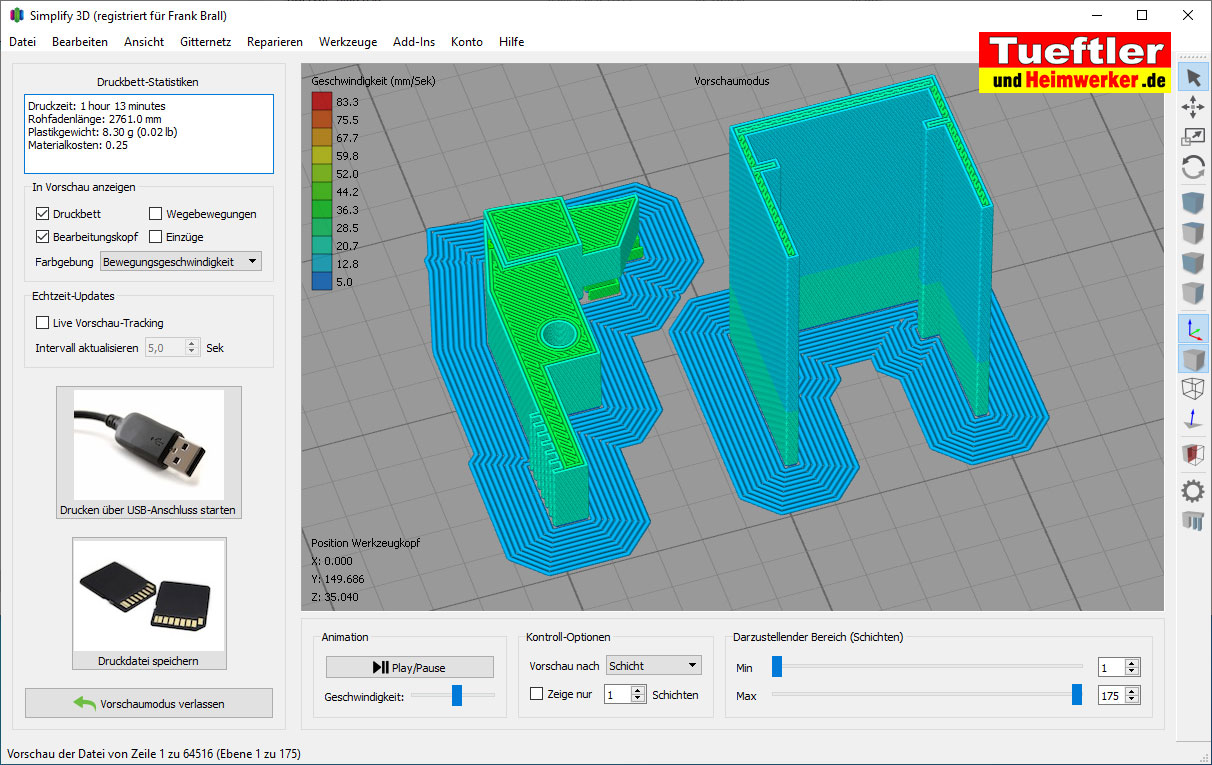Click the blue 5.0 legend swatch
The width and height of the screenshot is (1212, 765).
(321, 282)
